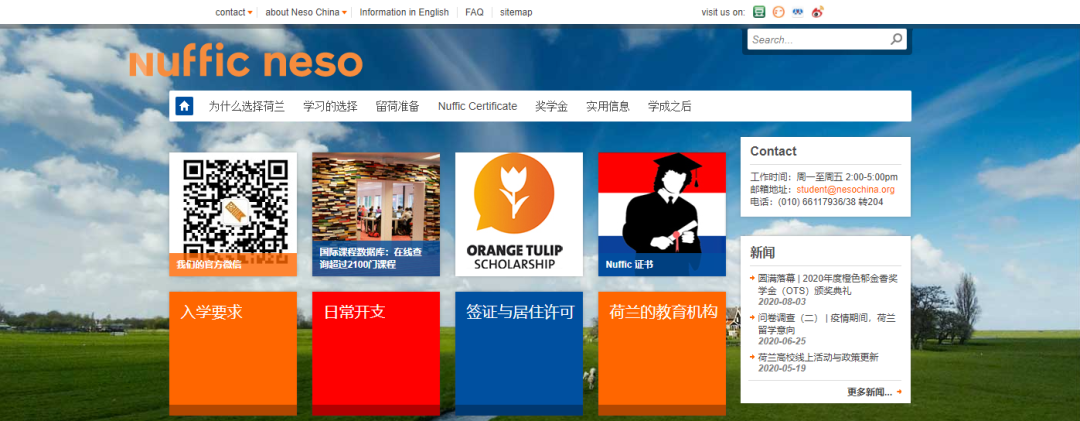Screen dimensions: 1080x421
Task: Expand the contact dropdown arrow
Action: (250, 13)
